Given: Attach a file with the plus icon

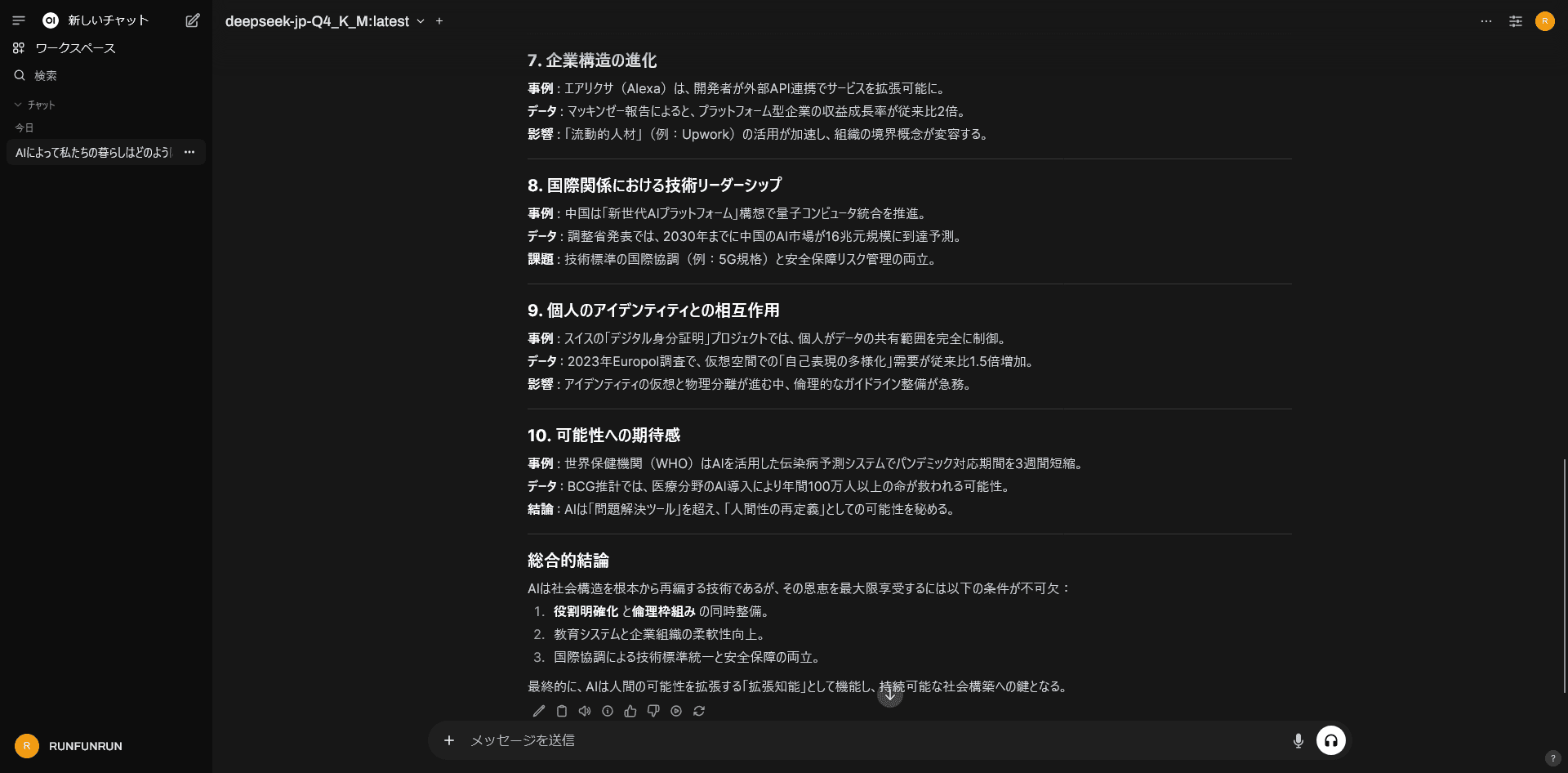Looking at the screenshot, I should (449, 740).
